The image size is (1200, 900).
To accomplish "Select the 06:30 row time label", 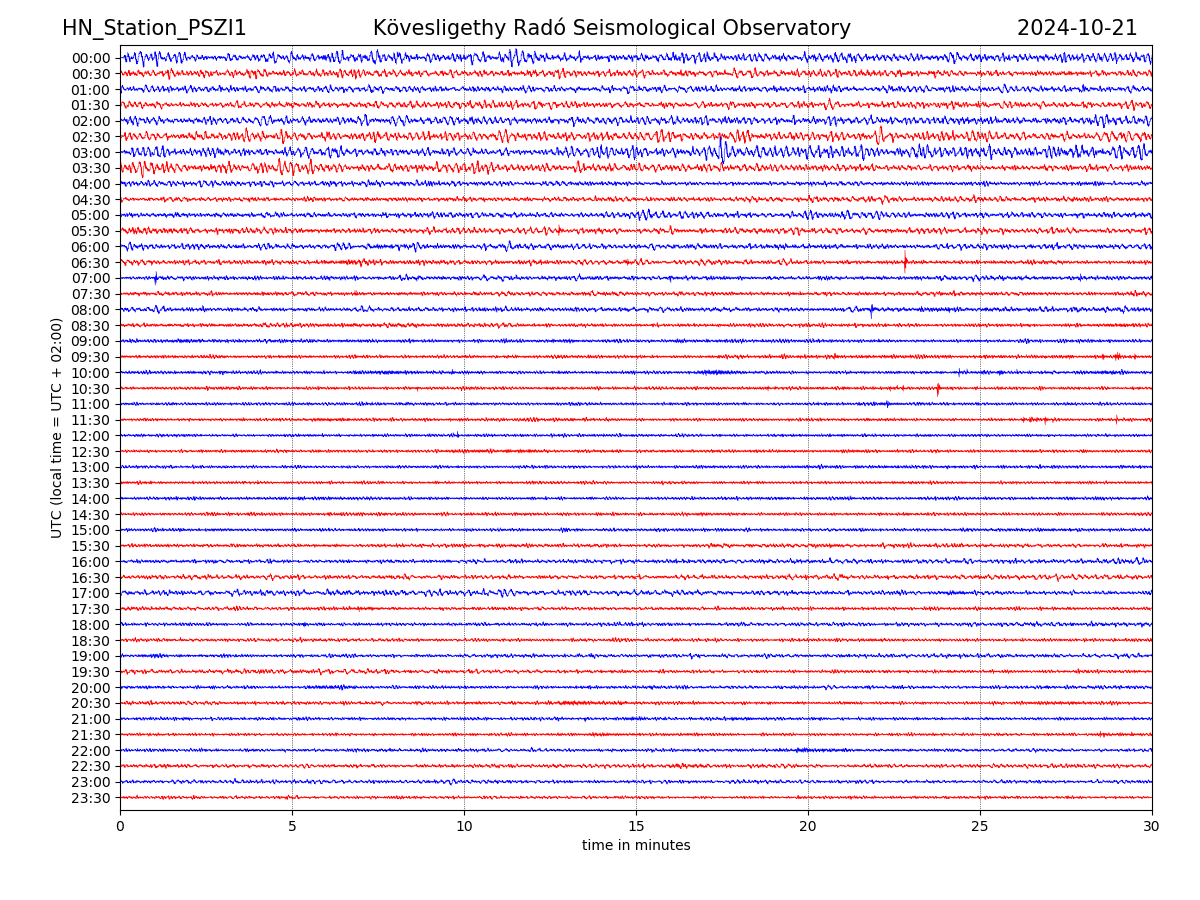I will (x=91, y=263).
